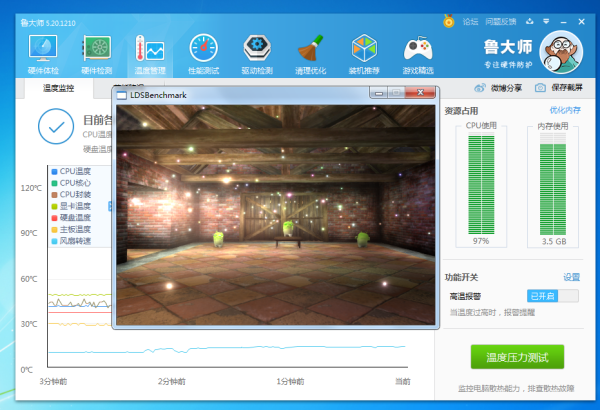The image size is (600, 410).
Task: Toggle CPU封装 legend entry
Action: pyautogui.click(x=71, y=194)
